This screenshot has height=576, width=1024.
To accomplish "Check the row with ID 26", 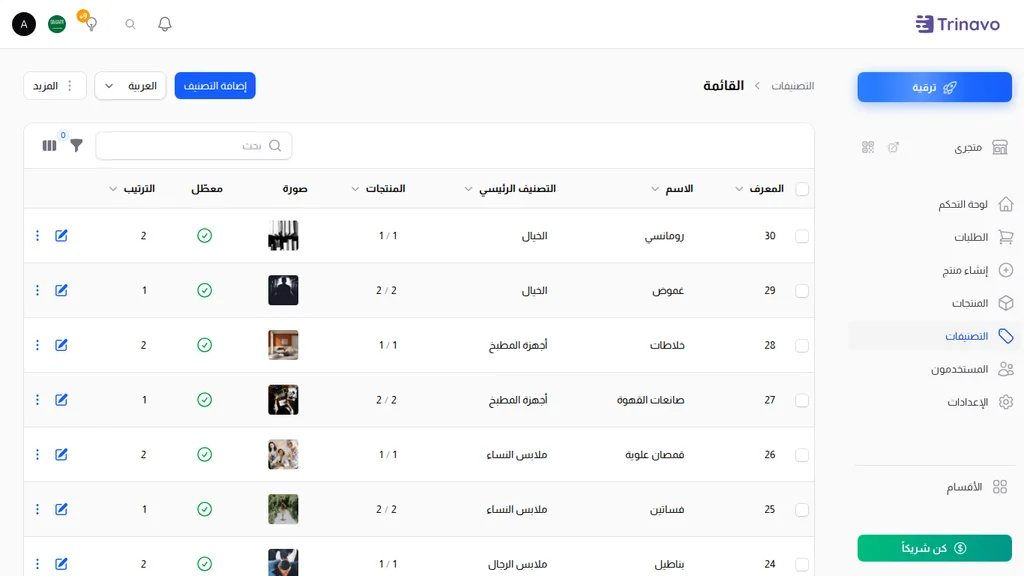I will pos(802,455).
